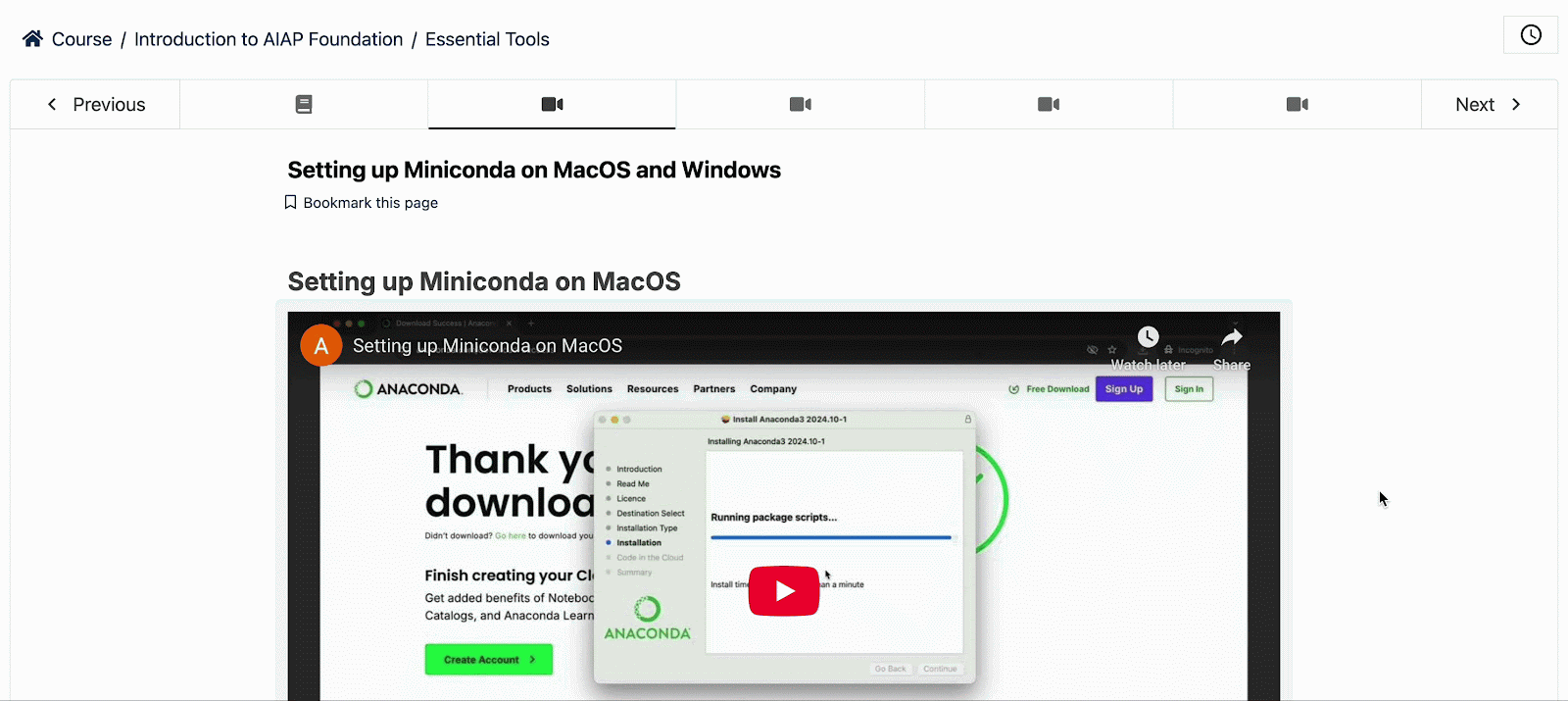Open the Course breadcrumb link
The width and height of the screenshot is (1568, 701).
[x=81, y=39]
